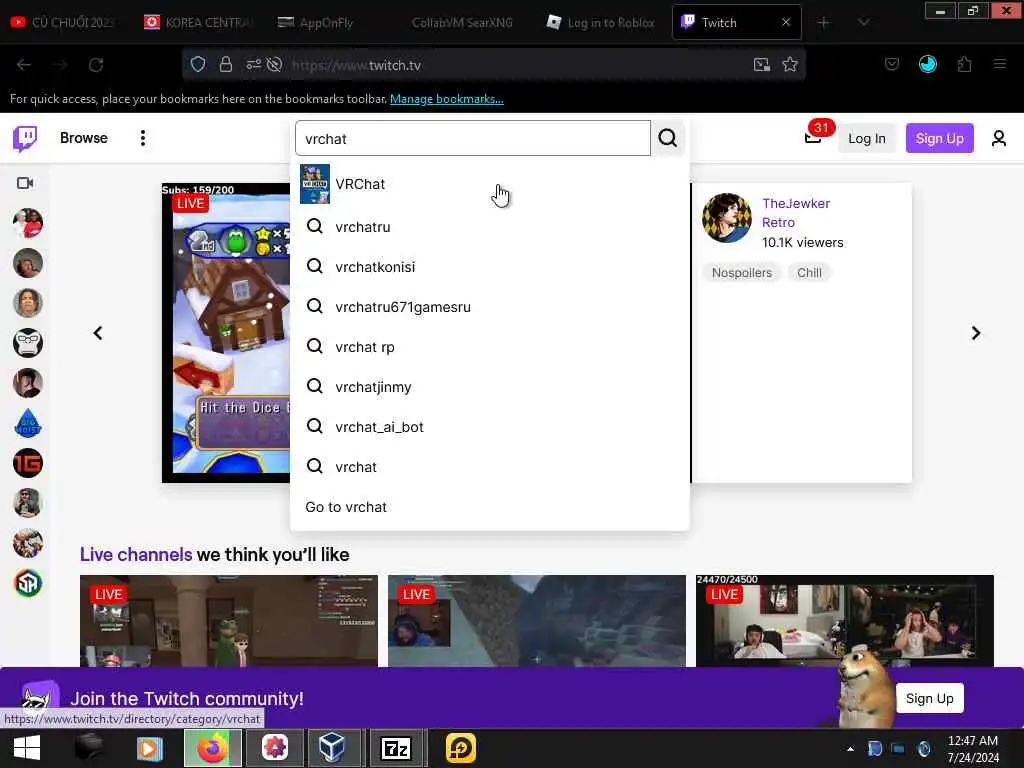Click the taskbar clock showing 12:47 AM
This screenshot has width=1024, height=768.
[x=972, y=749]
